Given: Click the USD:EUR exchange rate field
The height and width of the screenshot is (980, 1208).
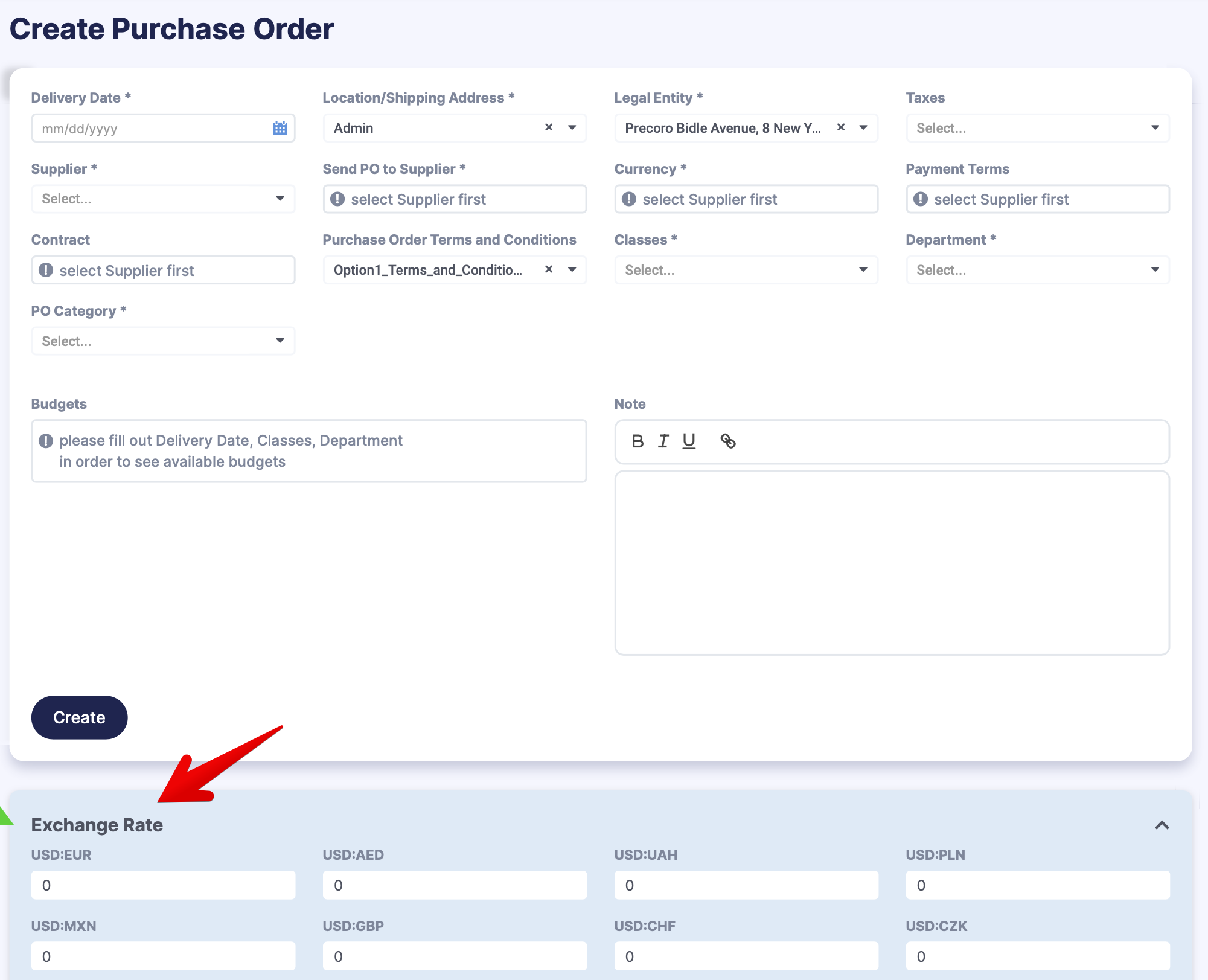Looking at the screenshot, I should [x=163, y=885].
